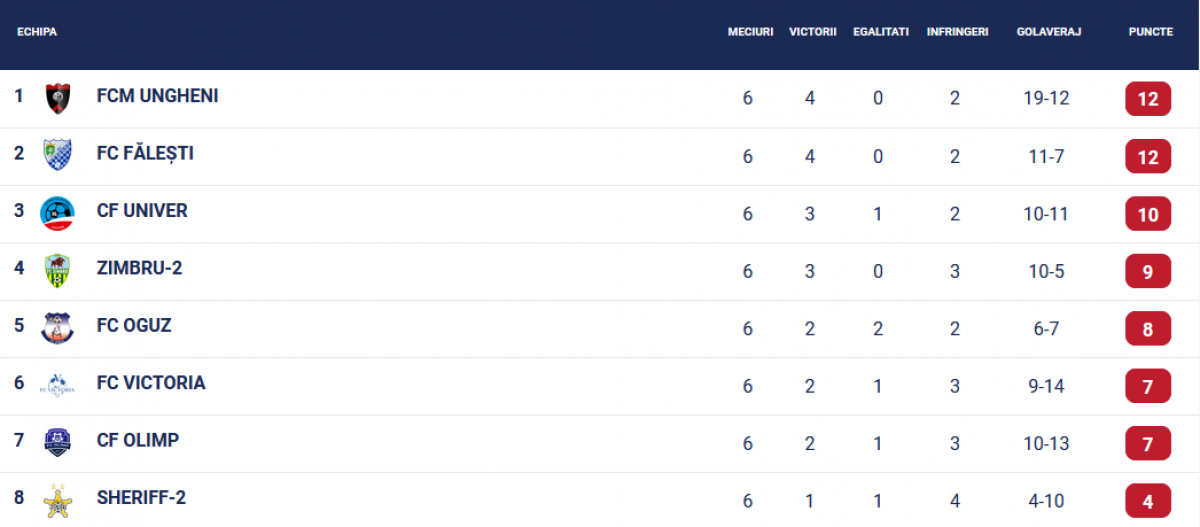Click the Sheriff-2 star logo
This screenshot has width=1200, height=527.
(57, 500)
